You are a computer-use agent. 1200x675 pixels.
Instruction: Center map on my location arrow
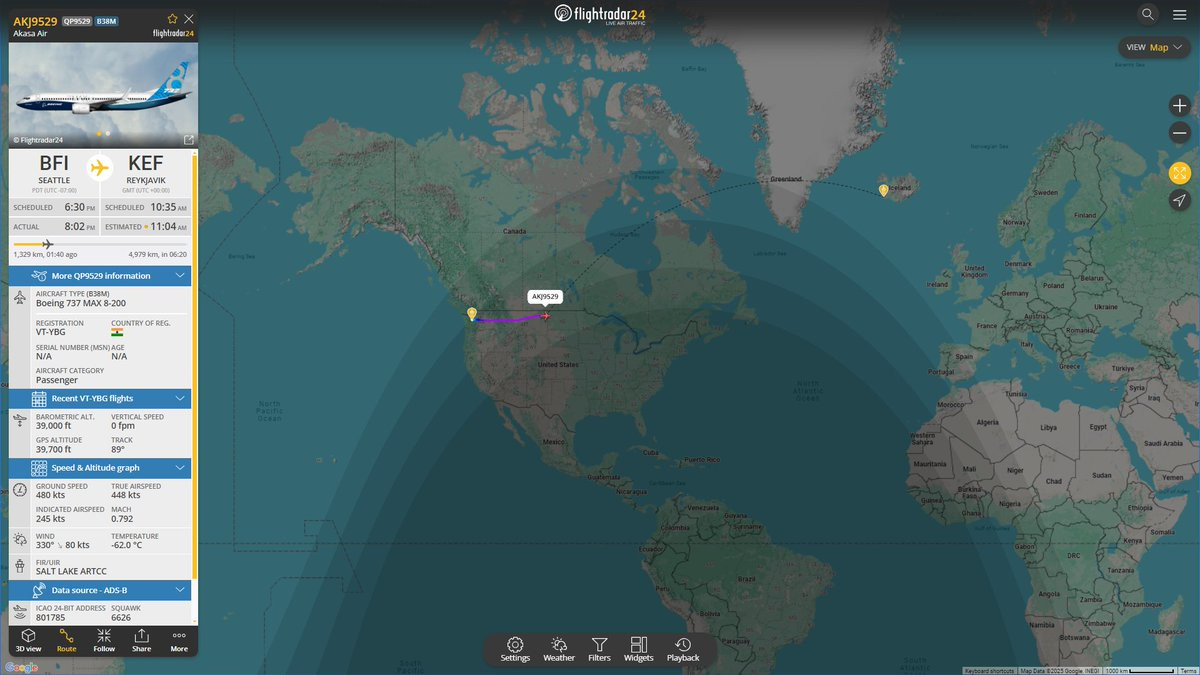pyautogui.click(x=1180, y=200)
